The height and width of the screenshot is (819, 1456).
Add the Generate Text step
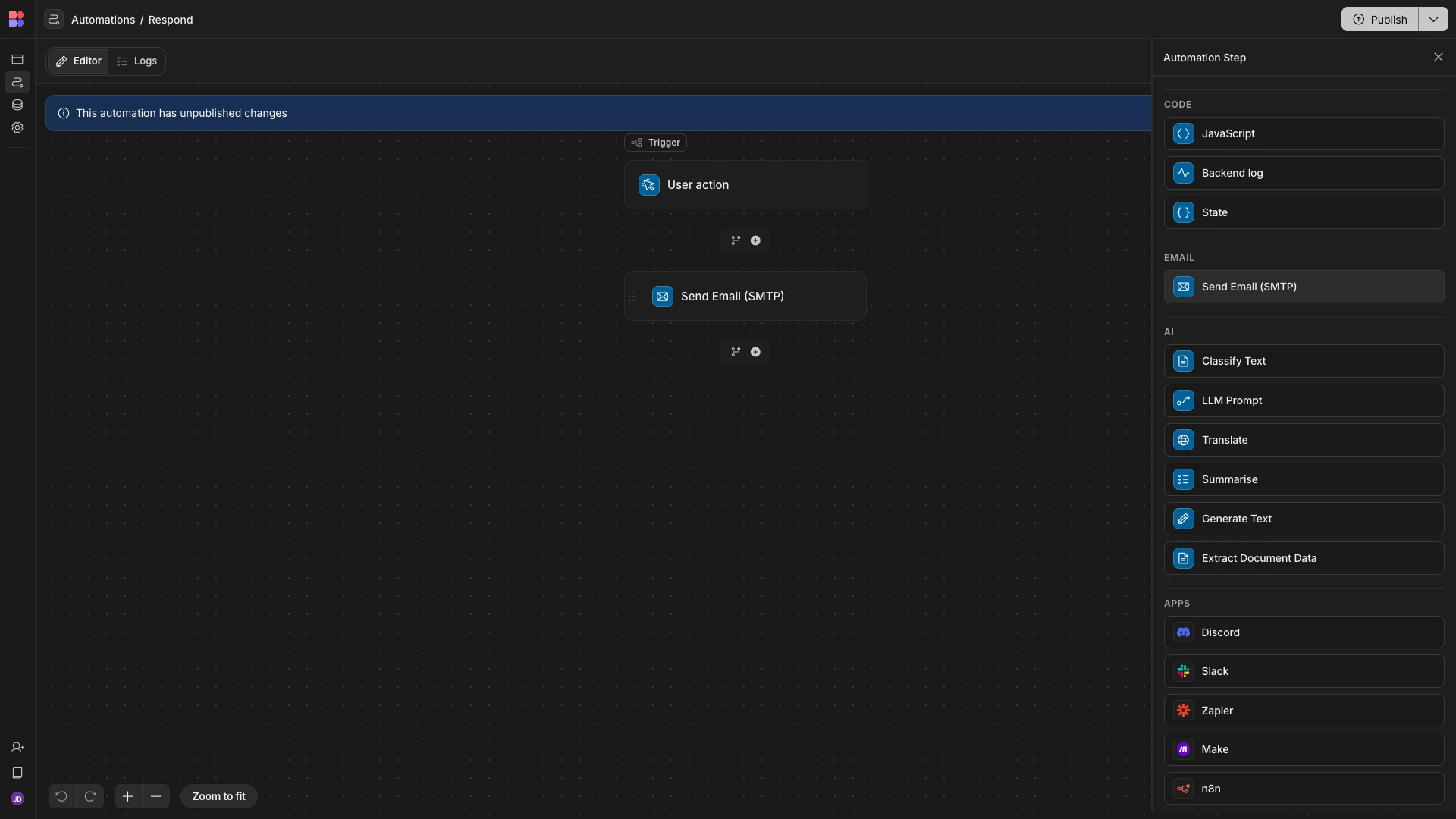click(x=1304, y=519)
